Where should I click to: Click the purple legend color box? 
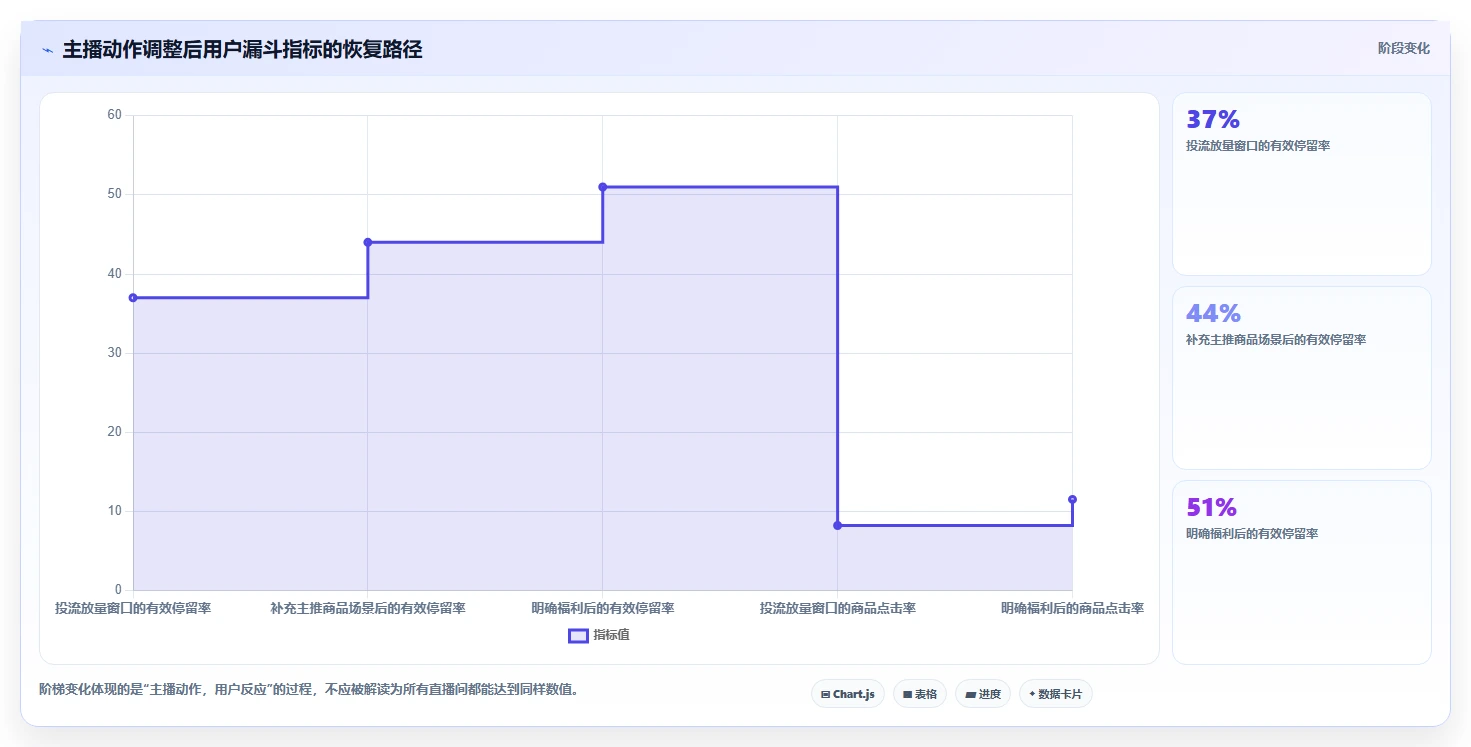[x=578, y=635]
